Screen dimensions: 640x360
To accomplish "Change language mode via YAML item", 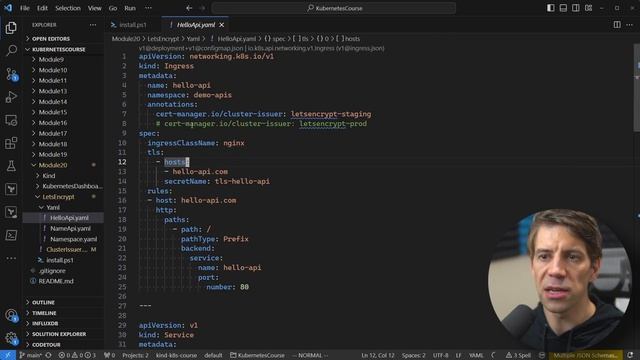I will (476, 355).
